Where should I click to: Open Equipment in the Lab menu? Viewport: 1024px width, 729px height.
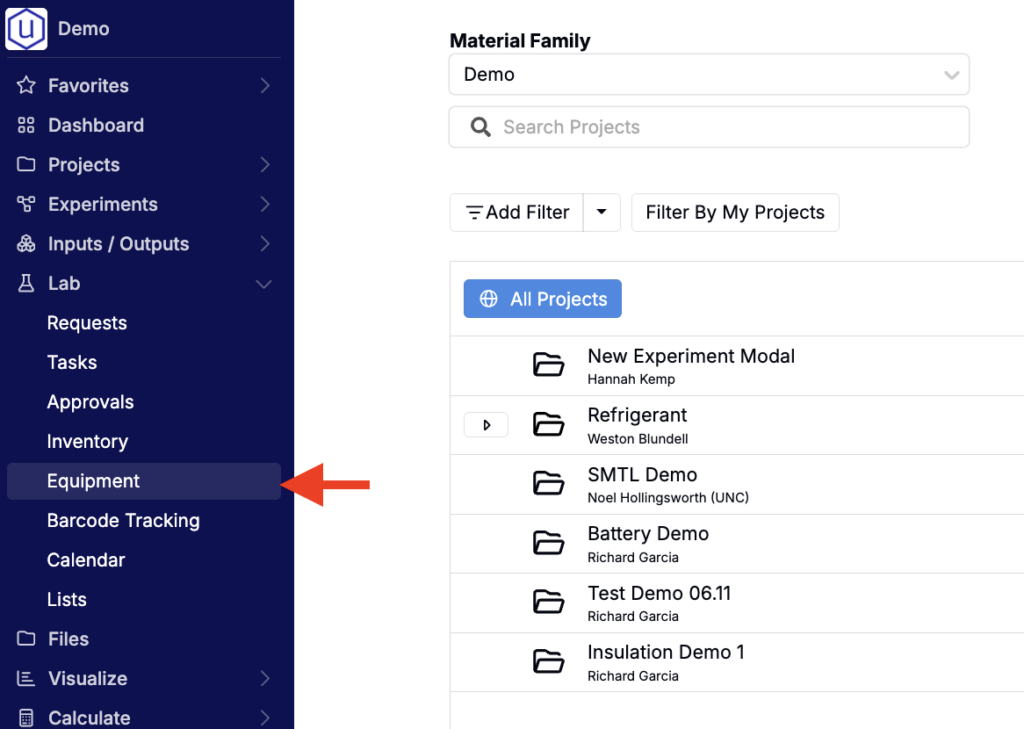[93, 481]
